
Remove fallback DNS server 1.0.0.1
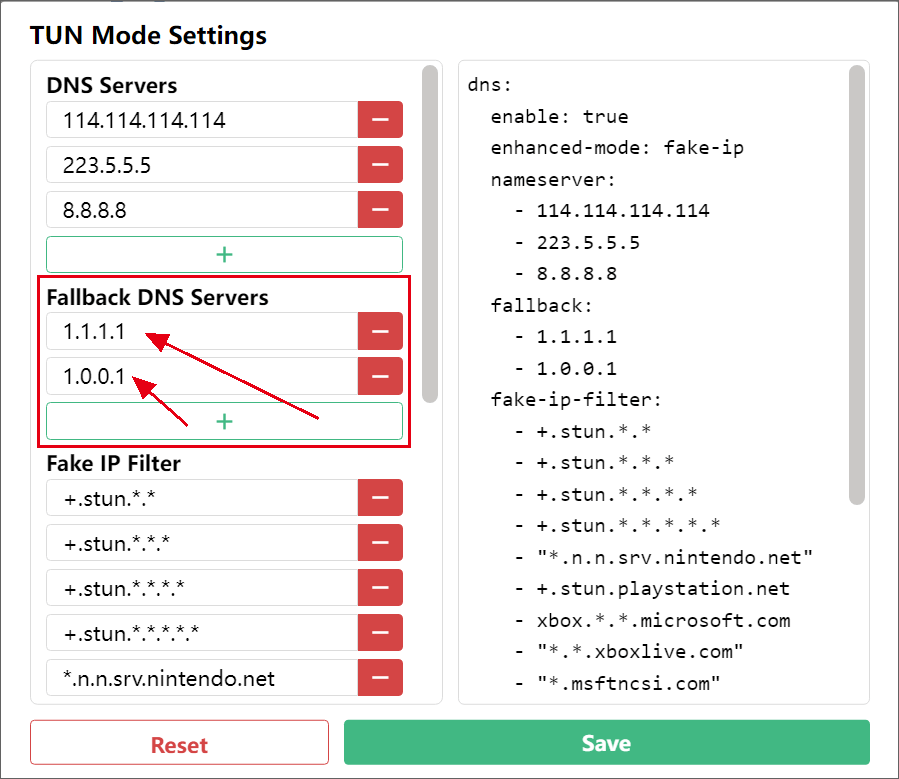tap(380, 376)
